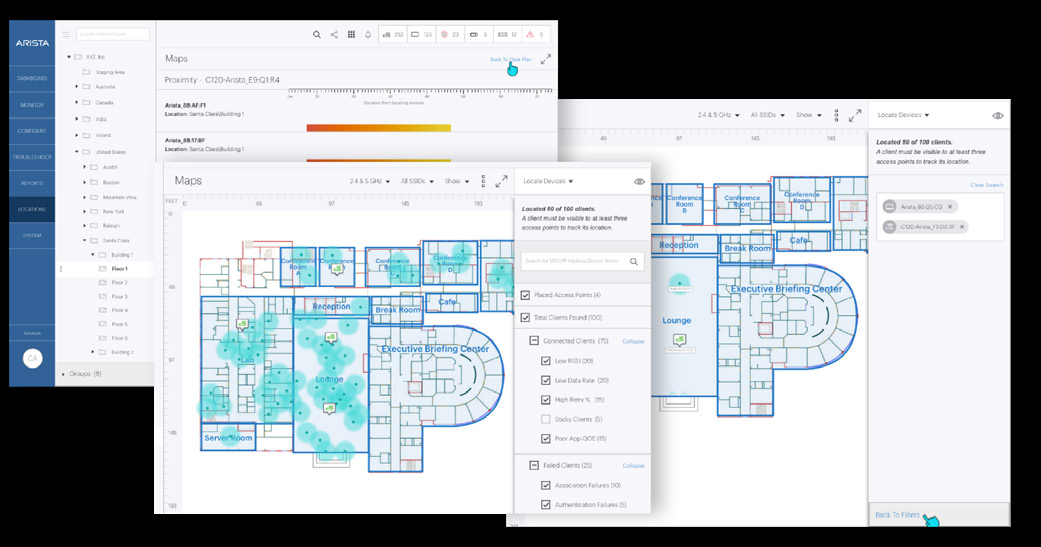Image resolution: width=1041 pixels, height=547 pixels.
Task: Click the fullscreen arrows in right-side map window
Action: tap(855, 115)
